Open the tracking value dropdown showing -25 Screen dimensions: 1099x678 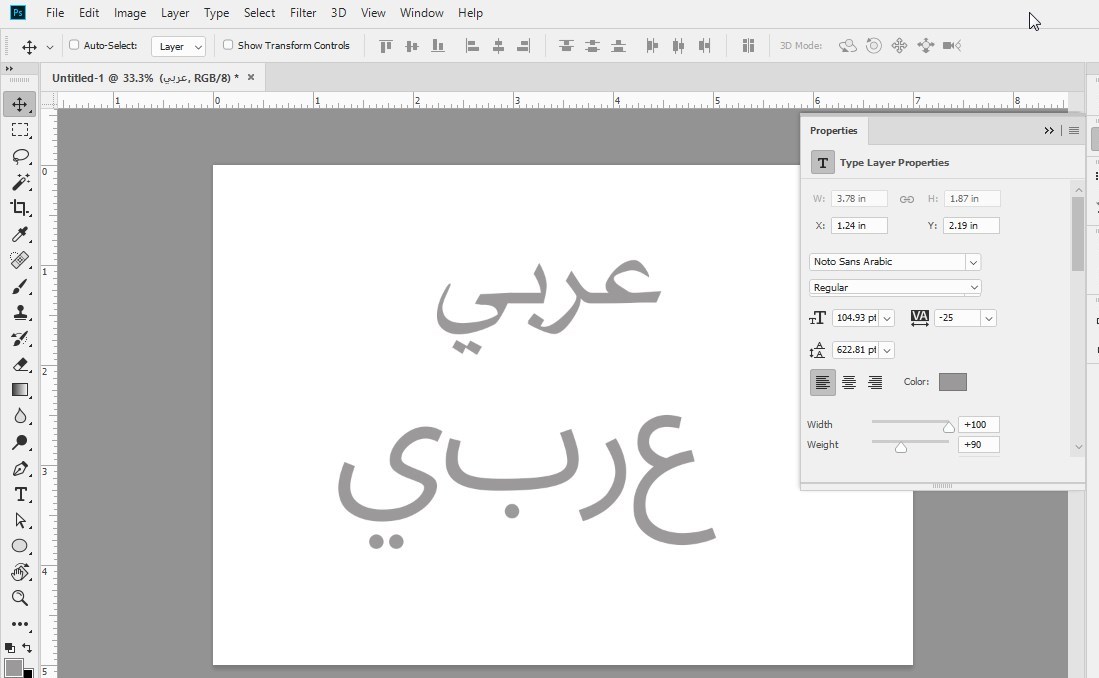[988, 318]
